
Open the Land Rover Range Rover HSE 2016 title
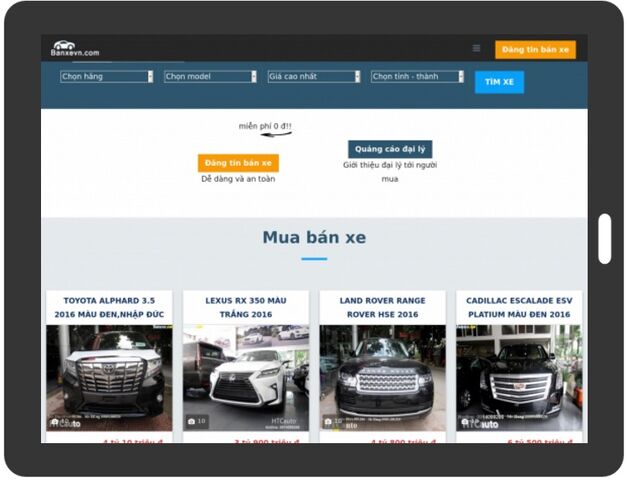pos(383,307)
